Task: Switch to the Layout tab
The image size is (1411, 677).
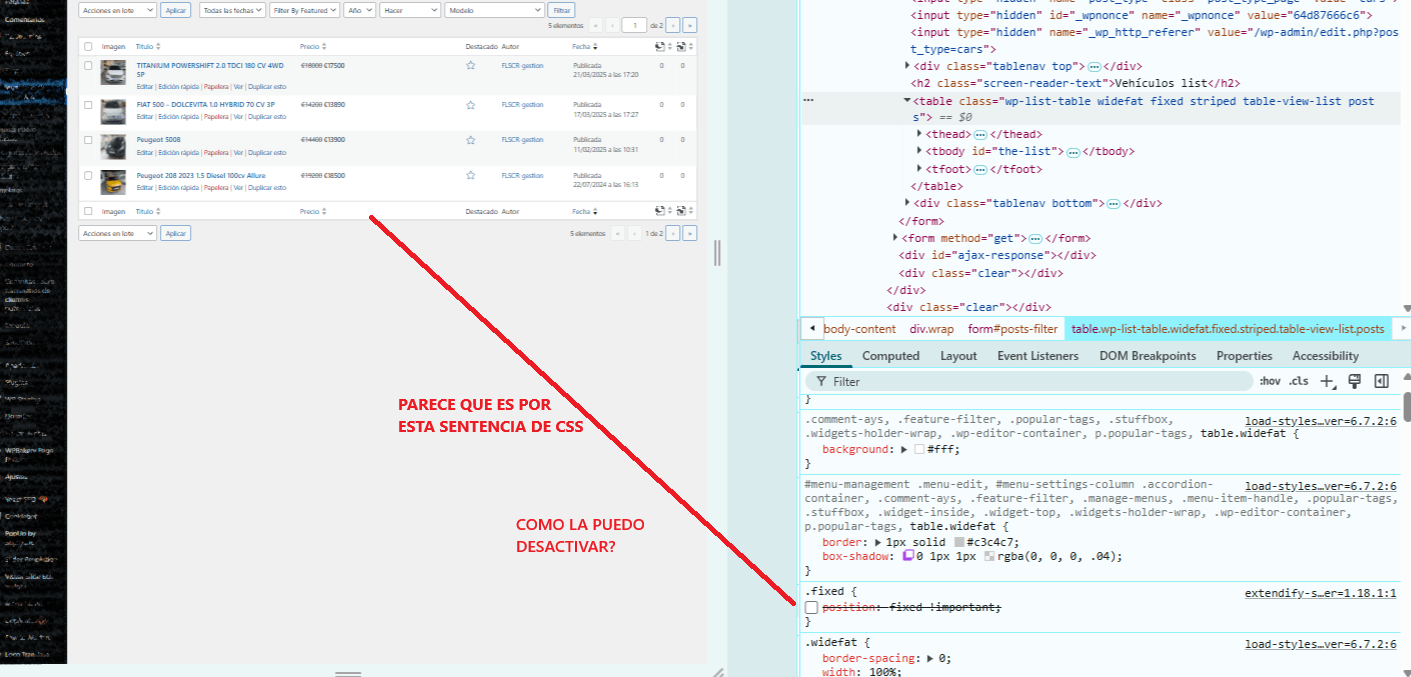Action: point(958,356)
